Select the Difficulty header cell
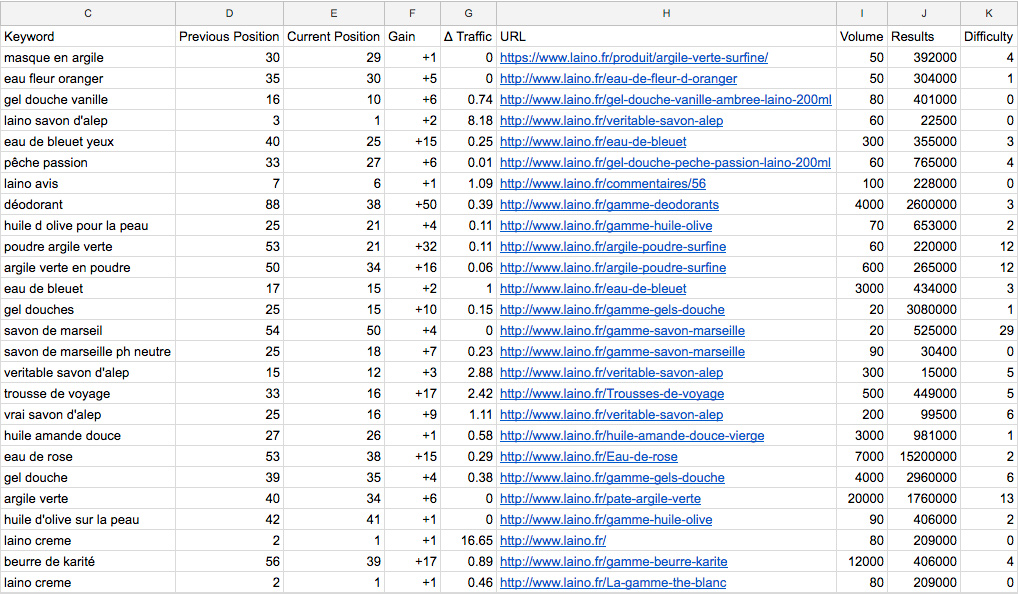 tap(989, 36)
